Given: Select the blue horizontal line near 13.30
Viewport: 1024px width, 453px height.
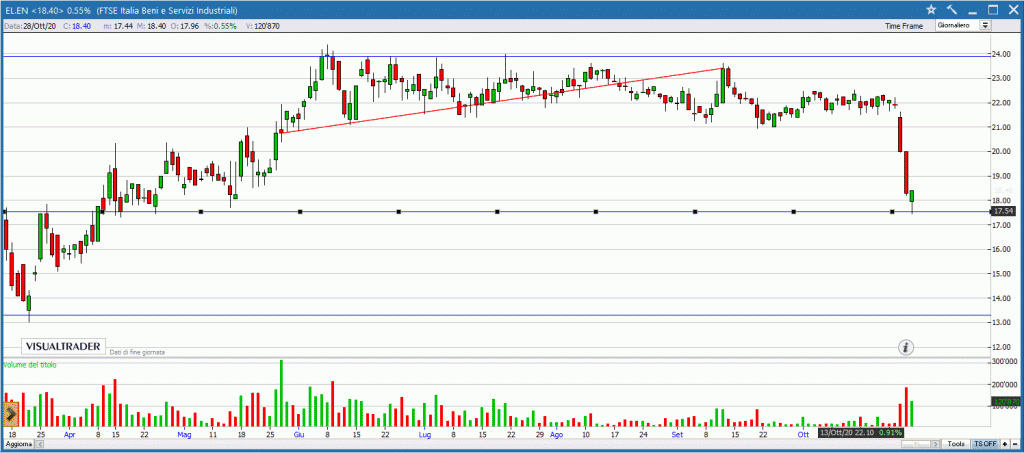Looking at the screenshot, I should point(496,315).
